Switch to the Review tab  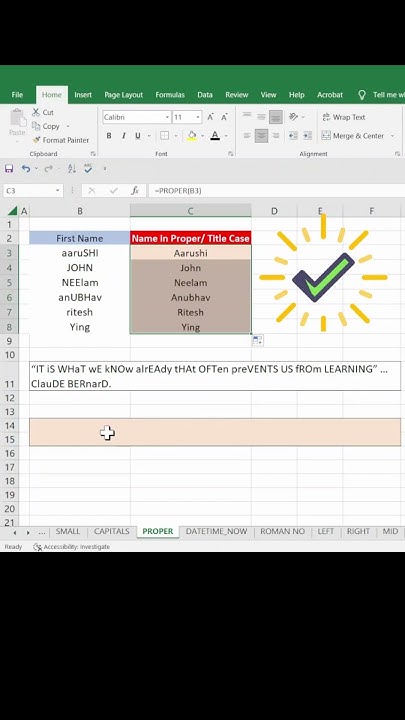coord(236,95)
